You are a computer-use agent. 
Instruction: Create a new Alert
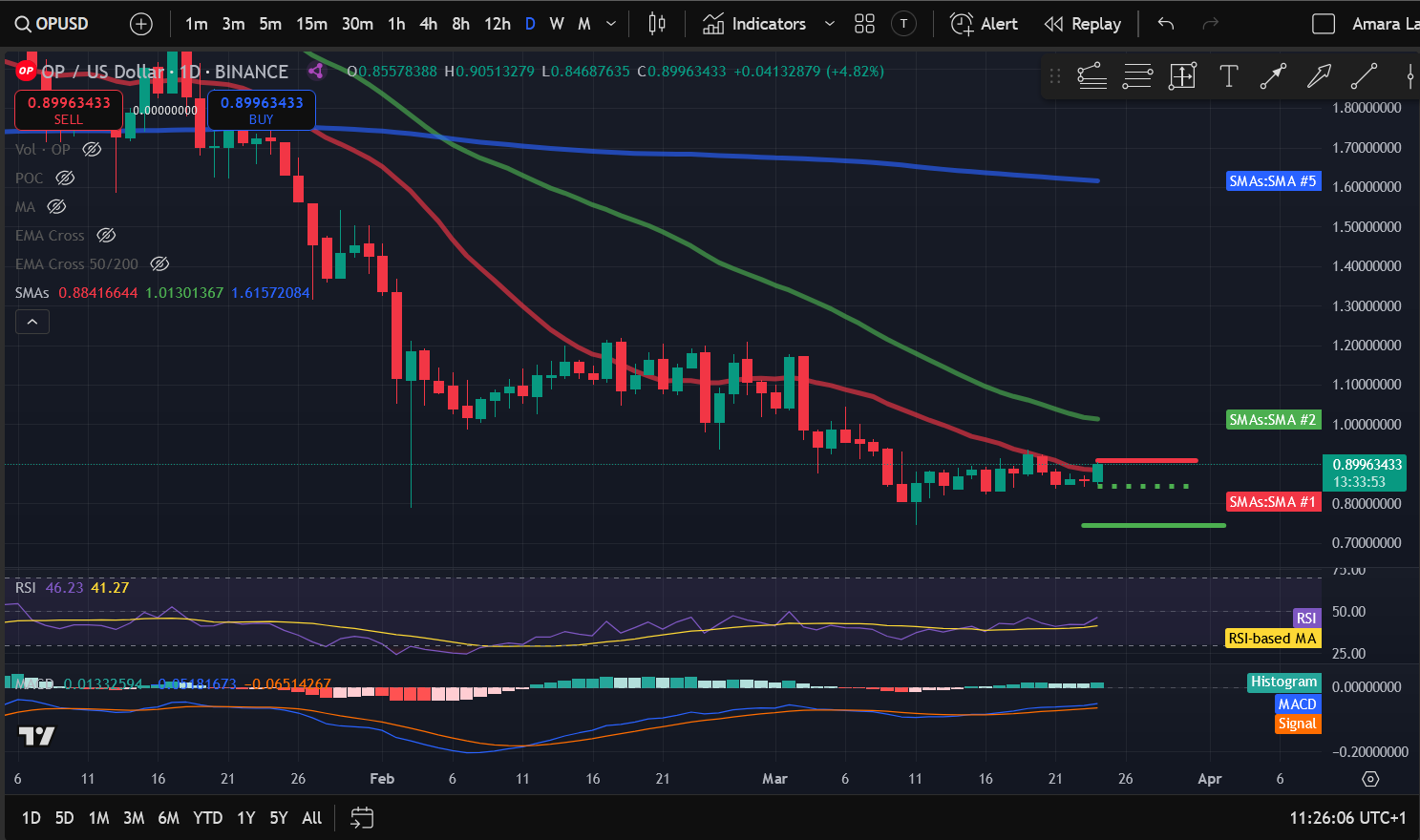(x=985, y=24)
